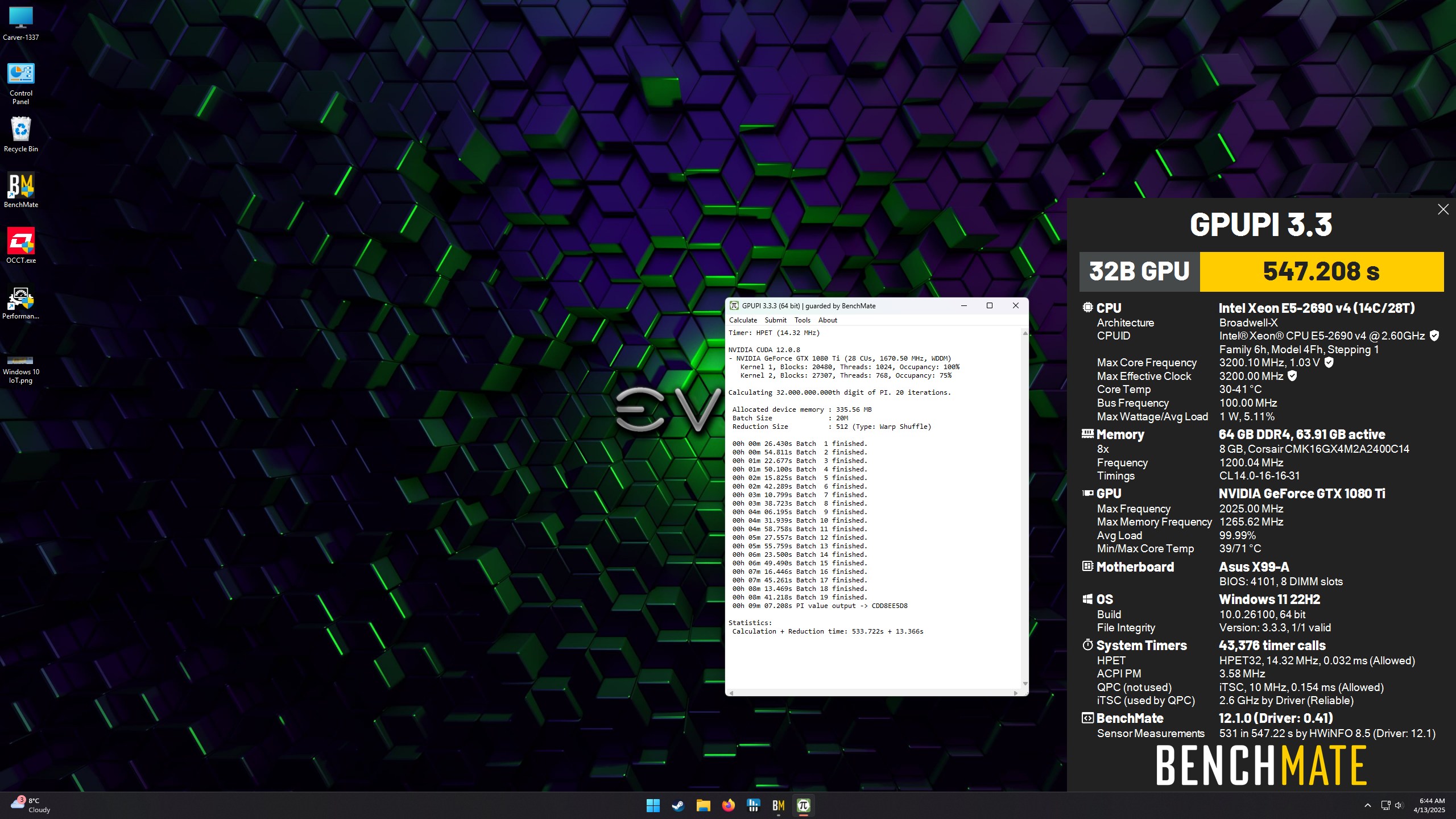Open Steam from the taskbar
1456x819 pixels.
[678, 805]
